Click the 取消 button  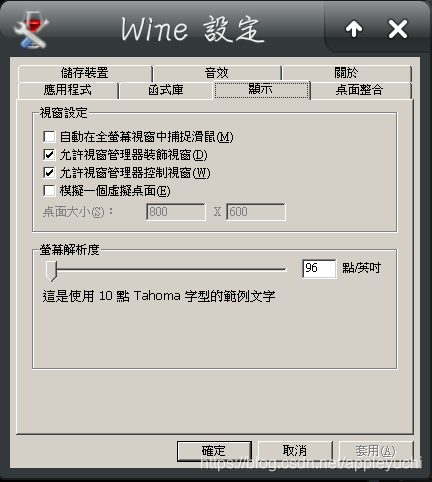pyautogui.click(x=295, y=451)
